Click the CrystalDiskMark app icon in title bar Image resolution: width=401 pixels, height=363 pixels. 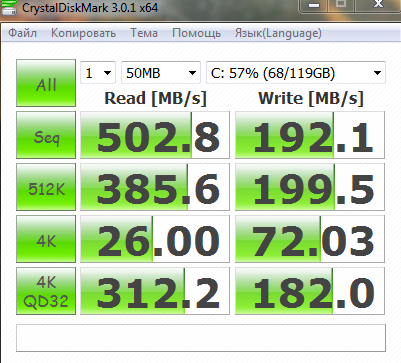9,7
